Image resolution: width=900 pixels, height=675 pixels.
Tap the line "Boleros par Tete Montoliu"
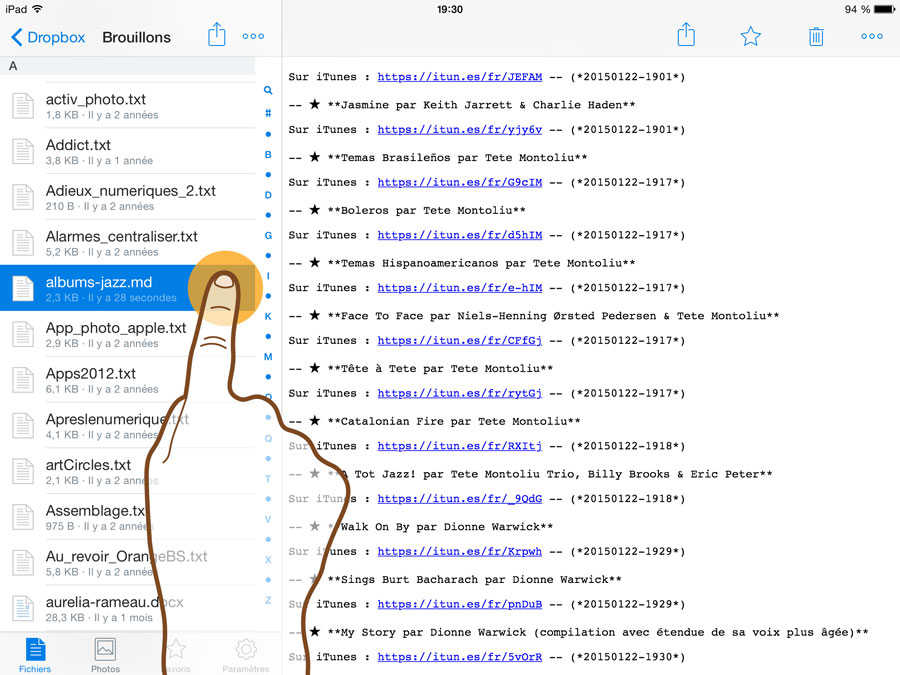click(407, 211)
